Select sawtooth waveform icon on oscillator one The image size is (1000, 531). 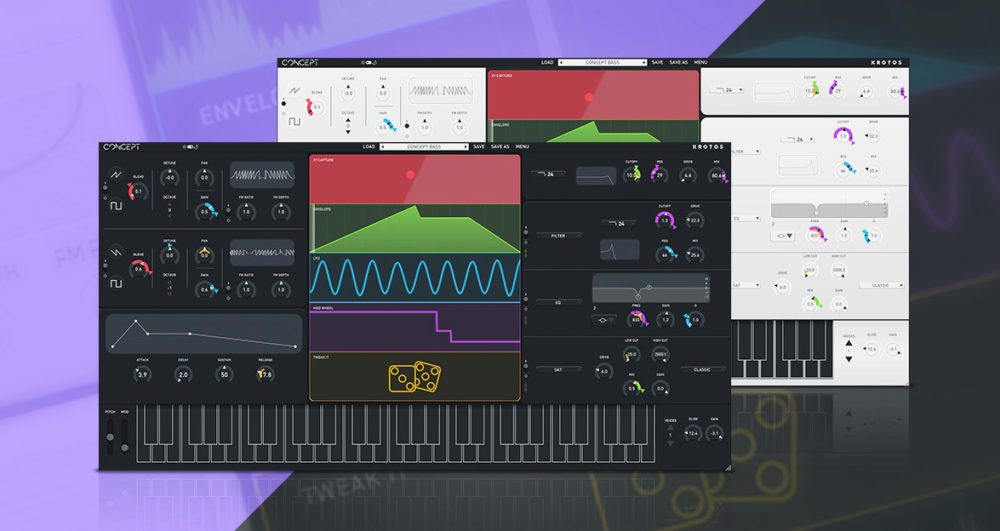pyautogui.click(x=116, y=174)
